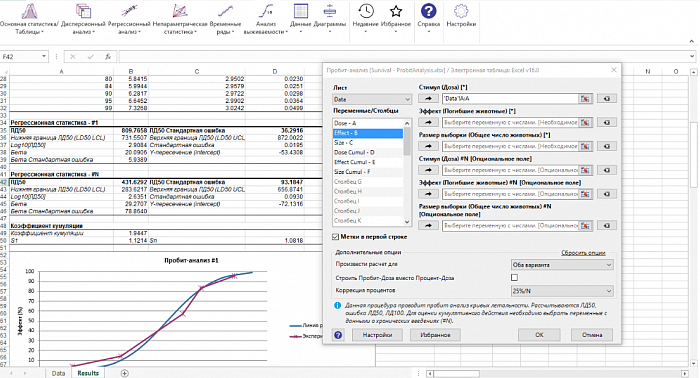The width and height of the screenshot is (700, 378).
Task: Add a new sheet with plus icon
Action: tap(125, 373)
